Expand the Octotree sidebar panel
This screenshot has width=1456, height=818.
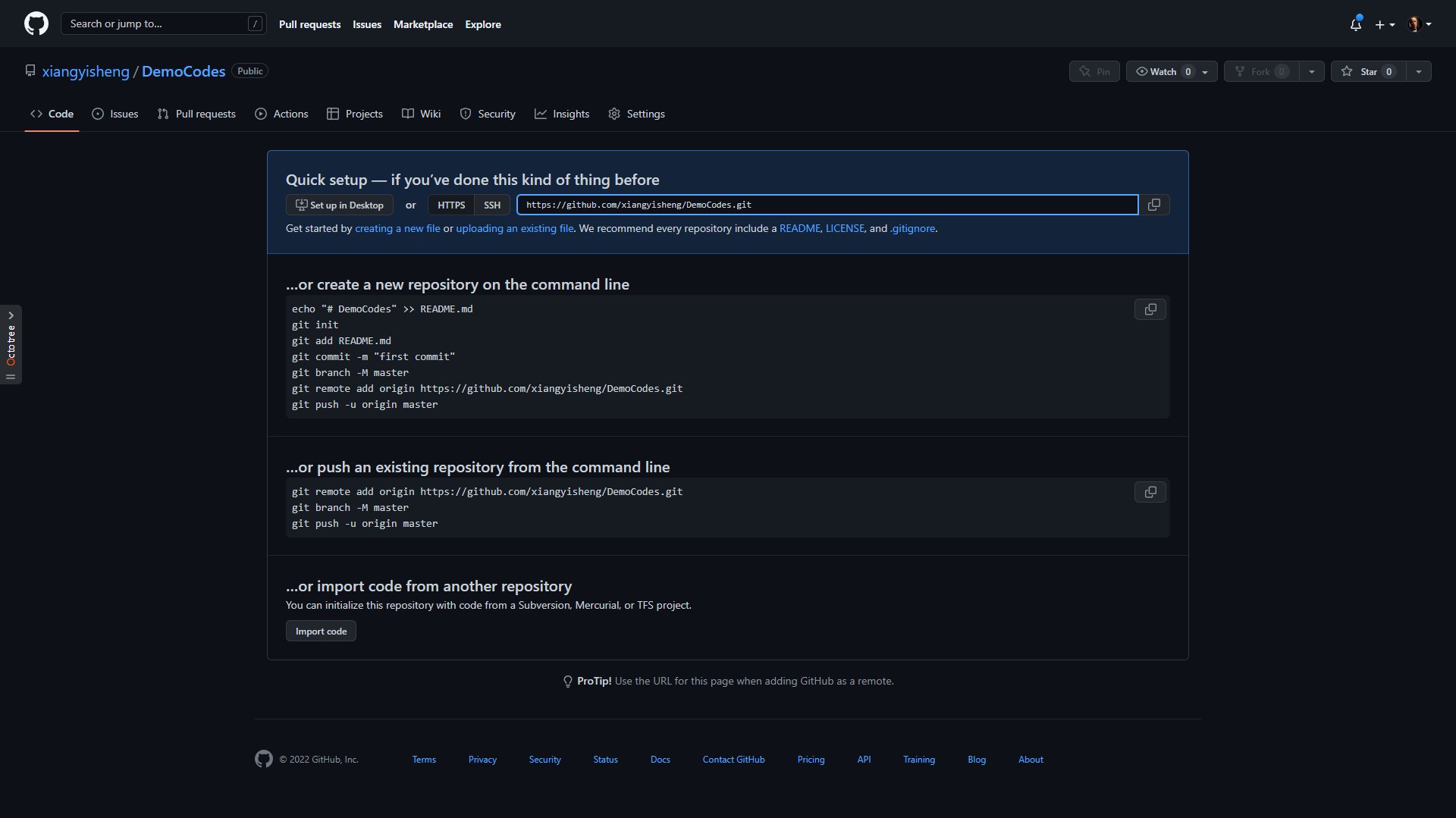(11, 344)
